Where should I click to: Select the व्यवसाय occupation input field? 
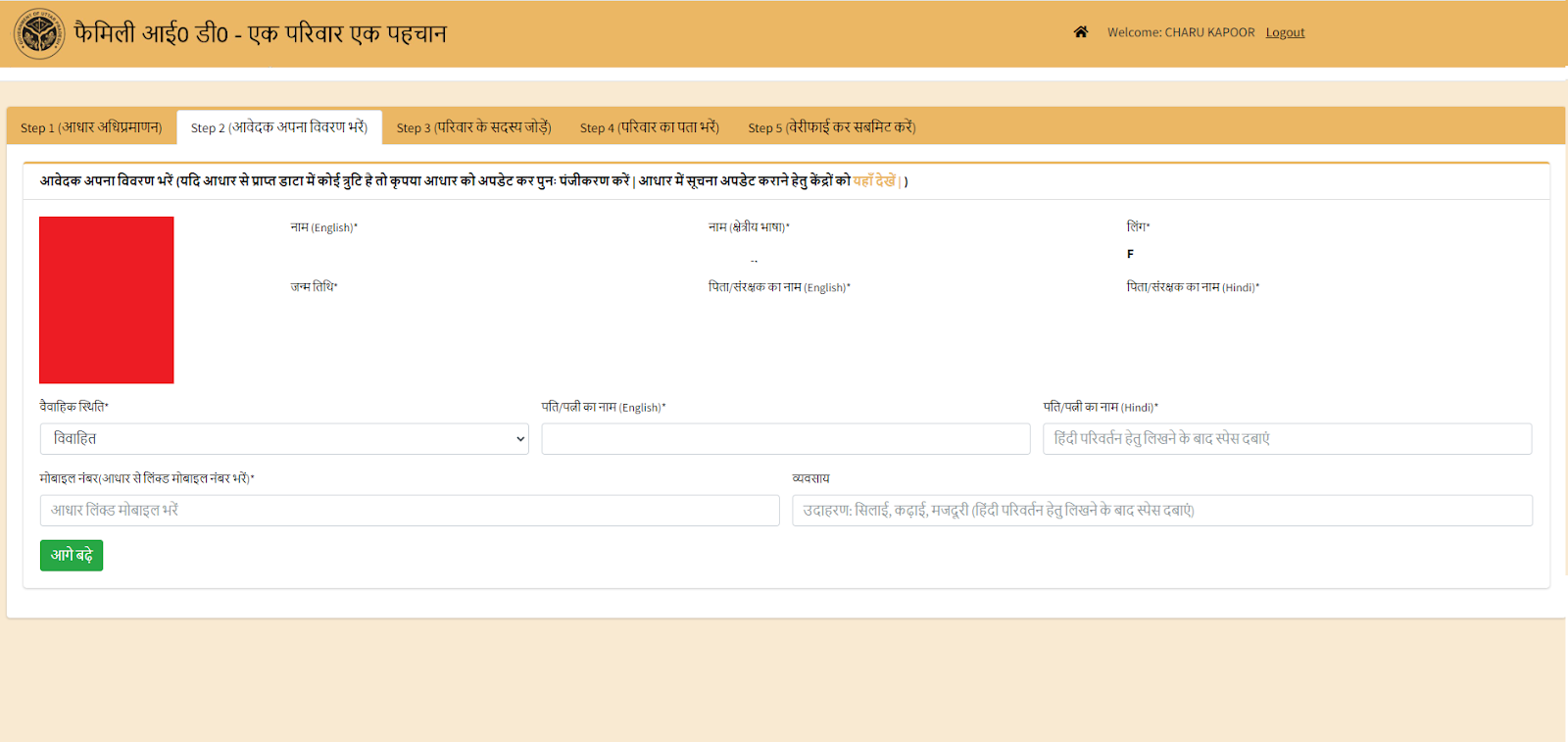click(x=1161, y=511)
